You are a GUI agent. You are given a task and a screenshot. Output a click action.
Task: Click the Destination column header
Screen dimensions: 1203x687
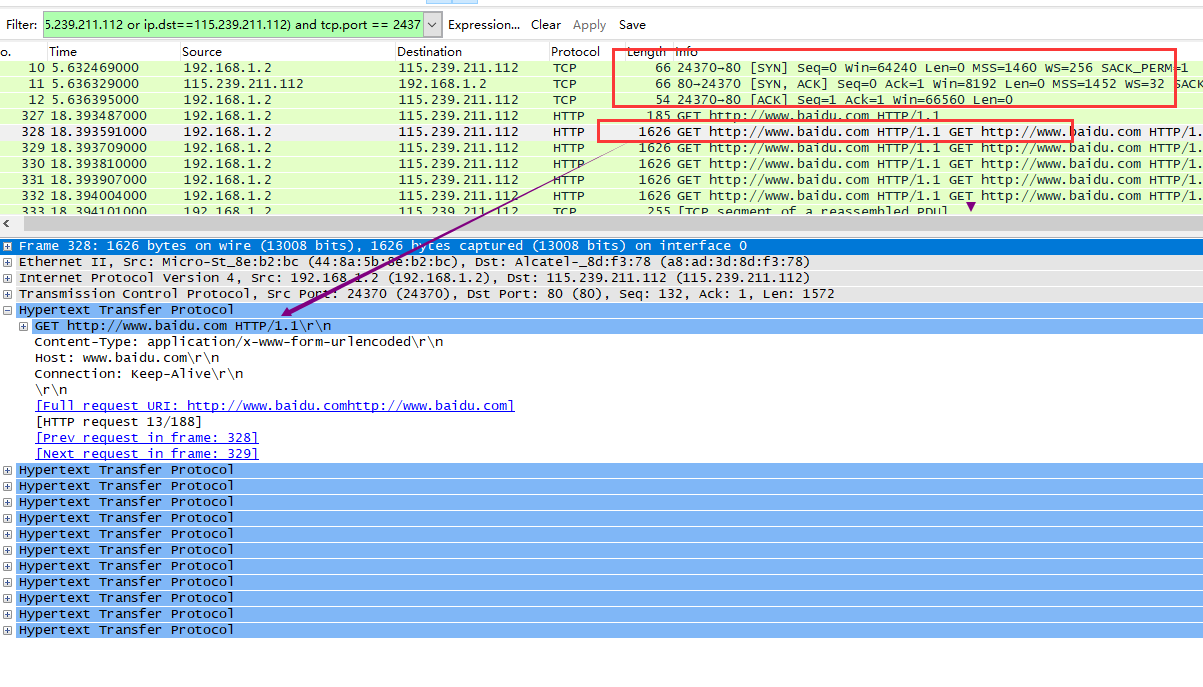[429, 52]
